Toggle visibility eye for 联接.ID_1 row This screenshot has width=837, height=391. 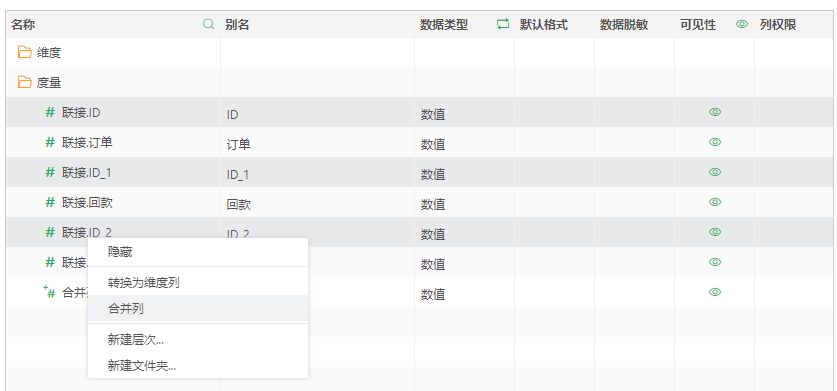click(x=715, y=172)
